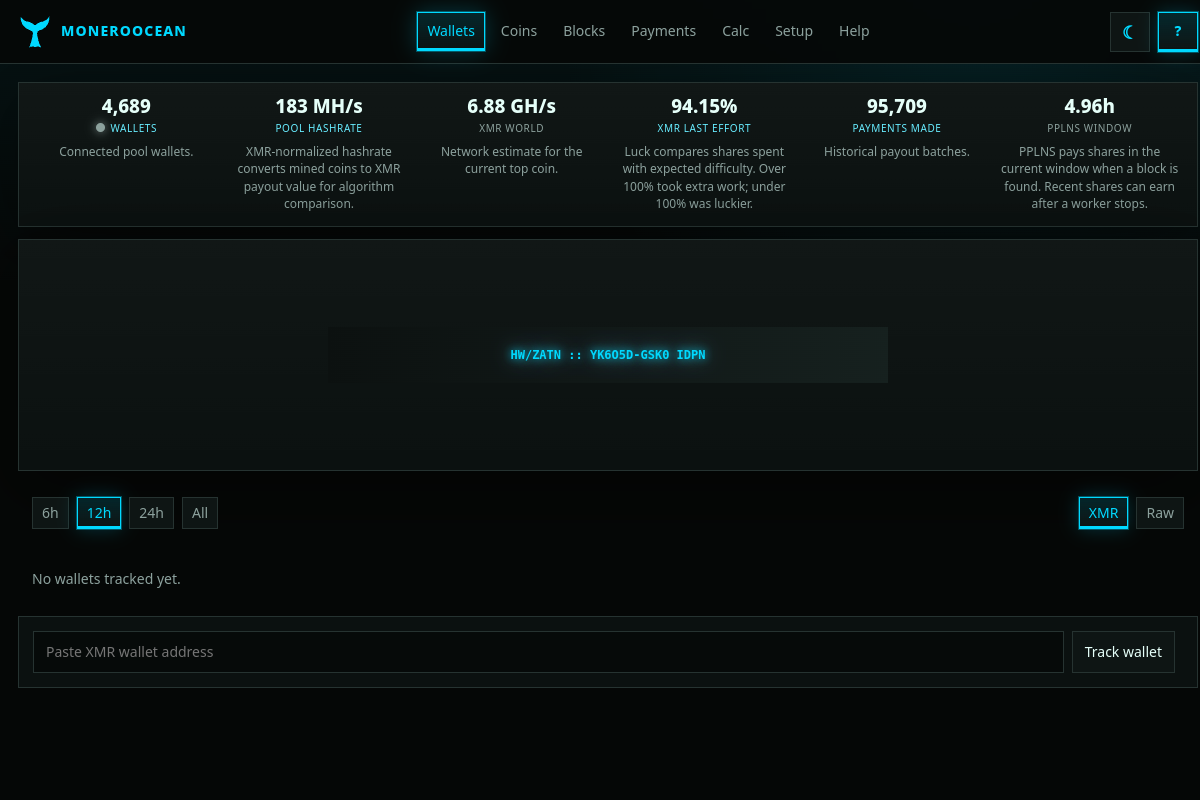This screenshot has width=1200, height=800.
Task: Focus the Paste XMR wallet address field
Action: [548, 652]
